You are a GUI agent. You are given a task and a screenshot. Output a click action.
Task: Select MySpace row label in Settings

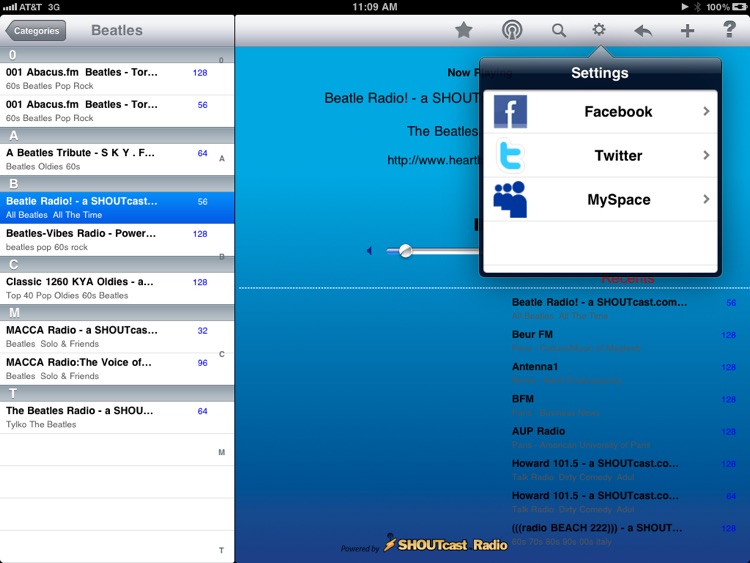tap(618, 199)
